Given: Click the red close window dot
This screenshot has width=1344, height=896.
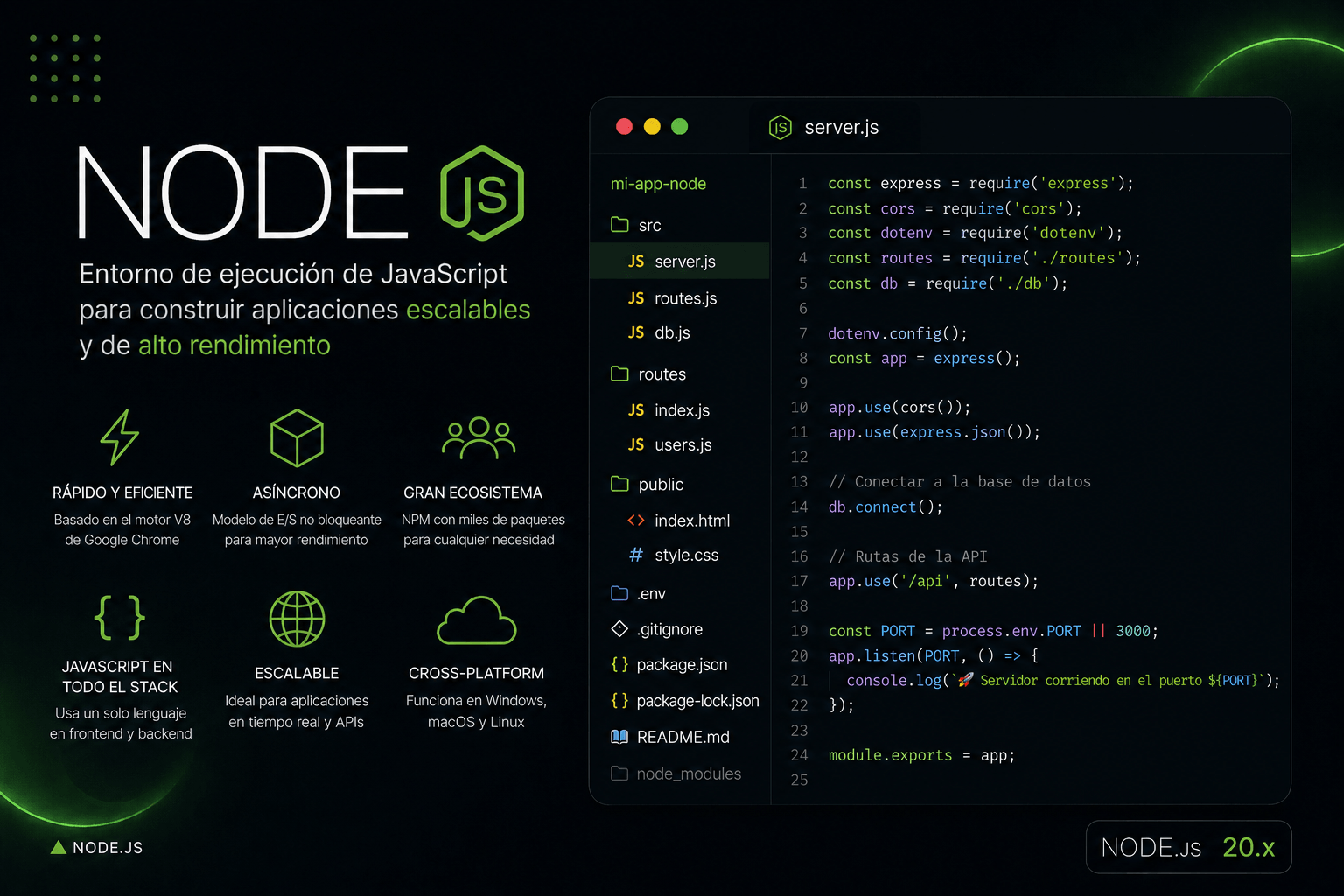Looking at the screenshot, I should 624,127.
